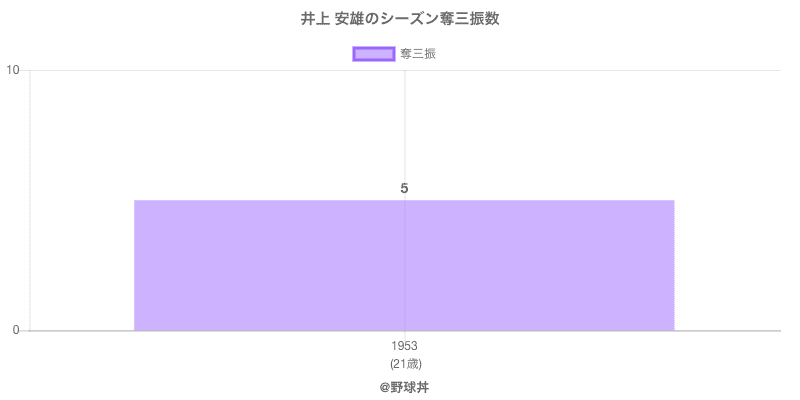
Task: Click the data label 5 above the bar
Action: coord(404,188)
